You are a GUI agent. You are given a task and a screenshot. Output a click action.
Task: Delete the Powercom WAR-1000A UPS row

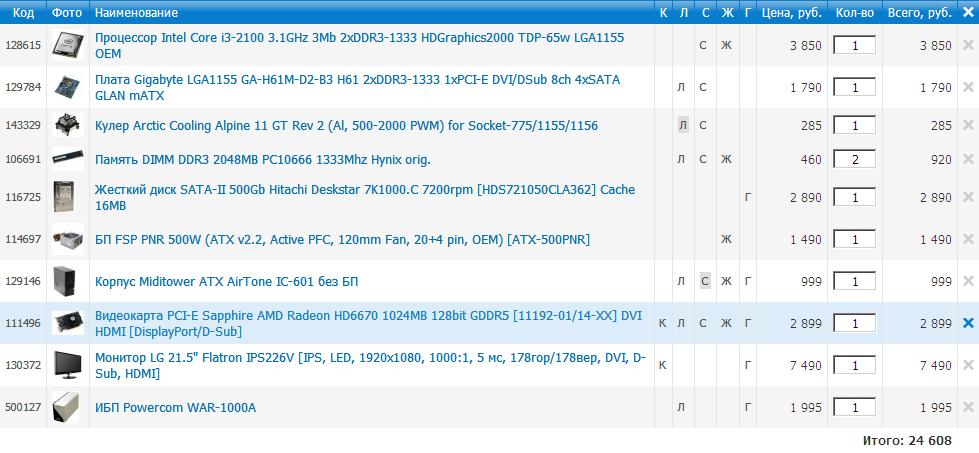point(967,407)
